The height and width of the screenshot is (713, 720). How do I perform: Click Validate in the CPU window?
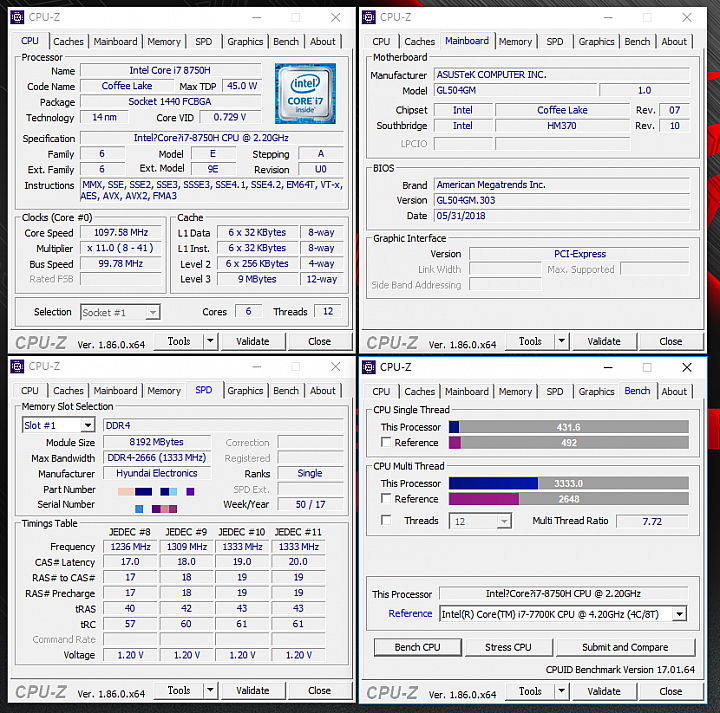(x=253, y=341)
